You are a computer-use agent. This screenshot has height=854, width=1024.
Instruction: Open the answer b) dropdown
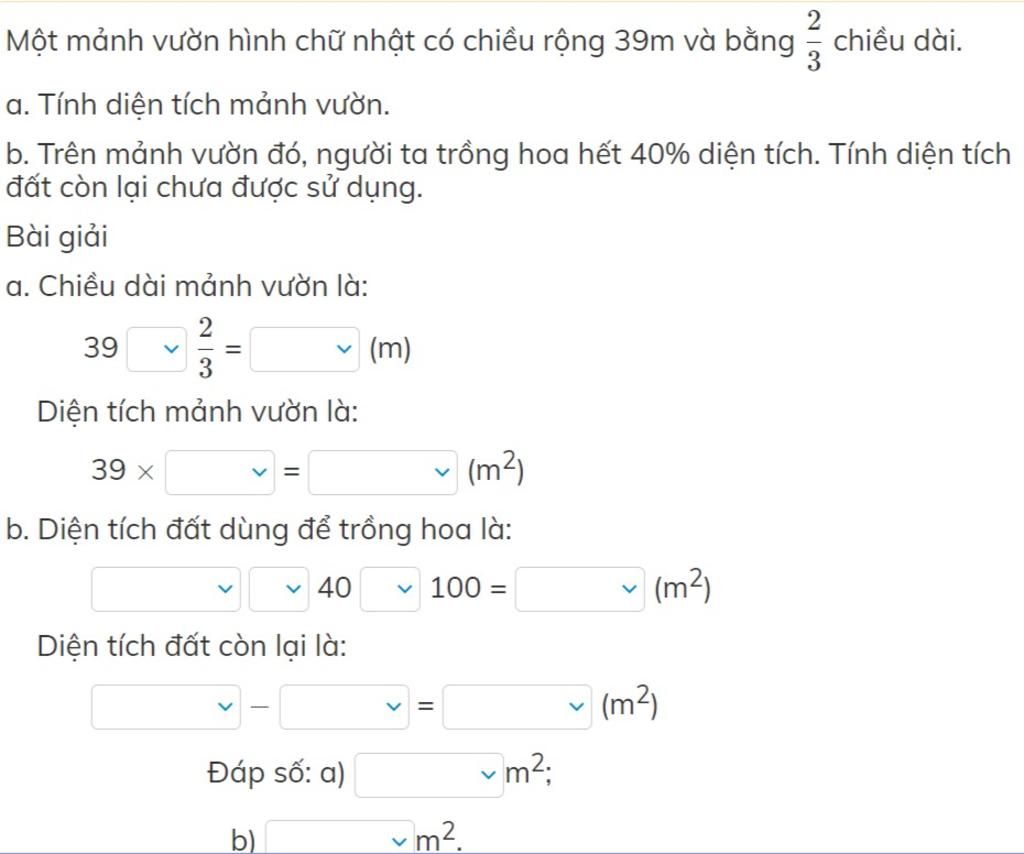pyautogui.click(x=340, y=838)
